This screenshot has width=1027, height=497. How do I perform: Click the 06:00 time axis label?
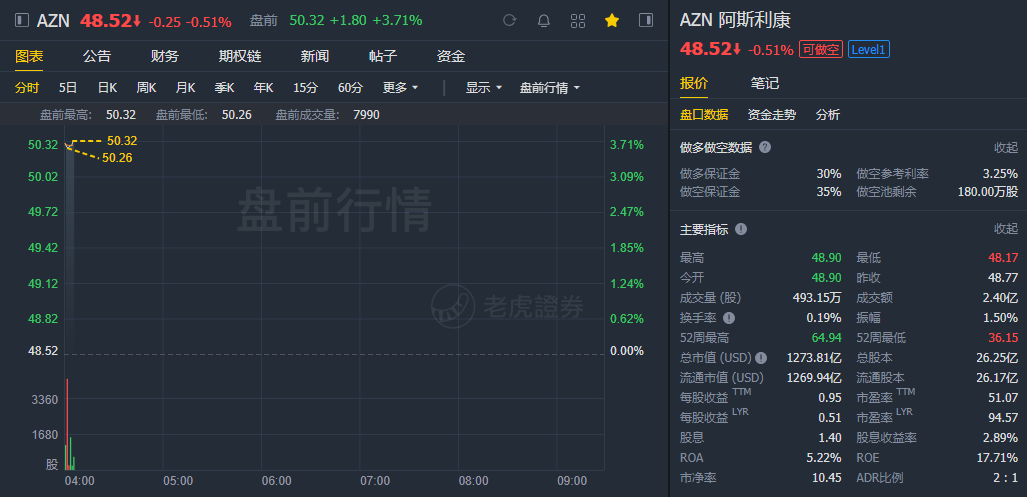[x=276, y=481]
